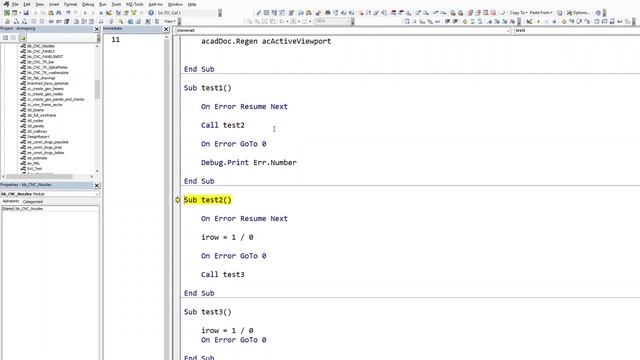Click the blue Help icon in toolbar

click(x=151, y=13)
